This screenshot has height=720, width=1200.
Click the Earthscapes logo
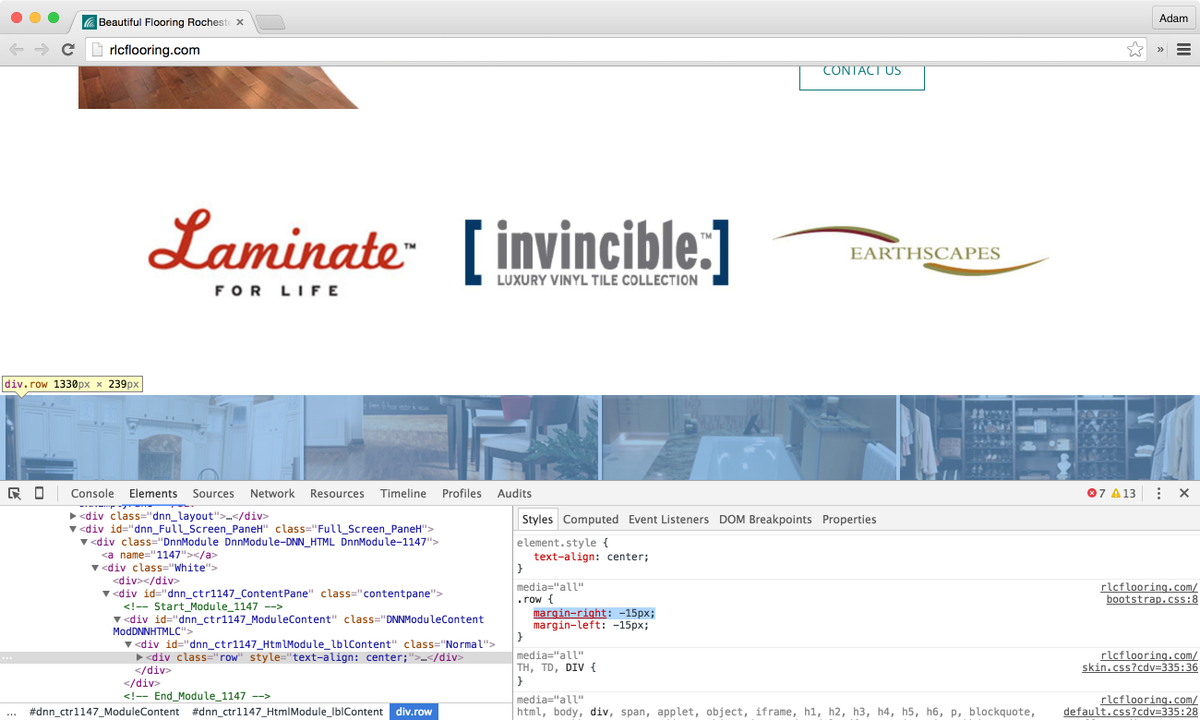click(x=911, y=252)
